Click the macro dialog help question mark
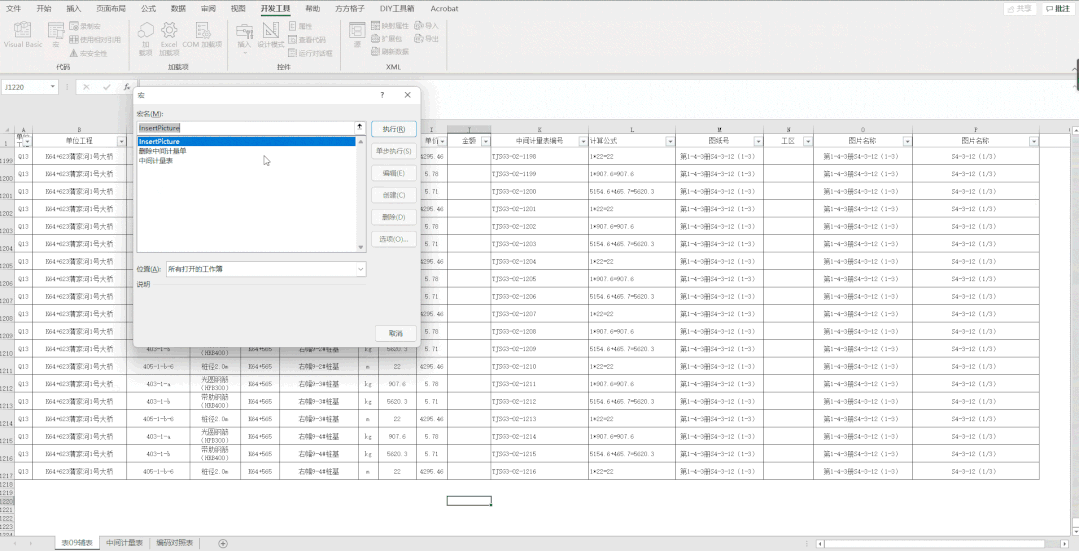 tap(383, 95)
